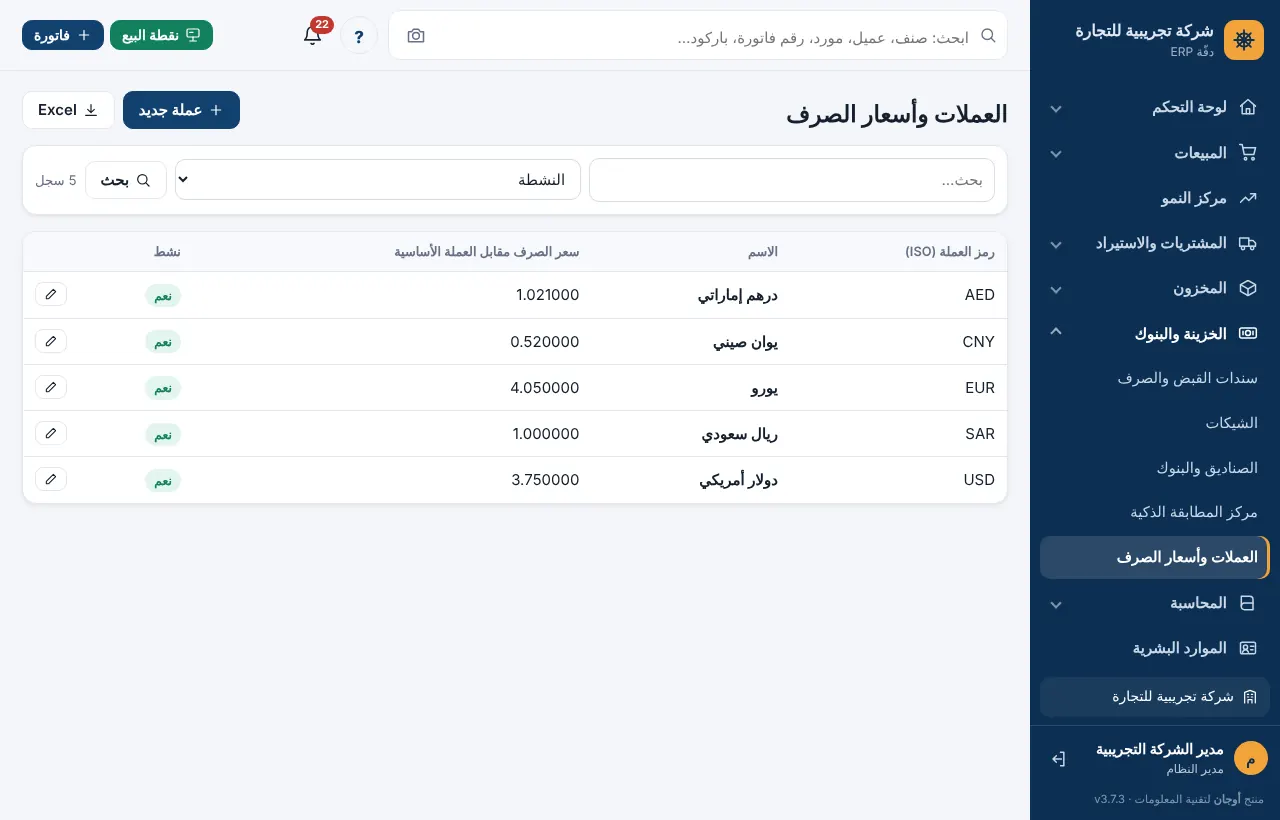Click the truck icon of المشتريات والاستيراد
1280x820 pixels.
click(x=1248, y=243)
